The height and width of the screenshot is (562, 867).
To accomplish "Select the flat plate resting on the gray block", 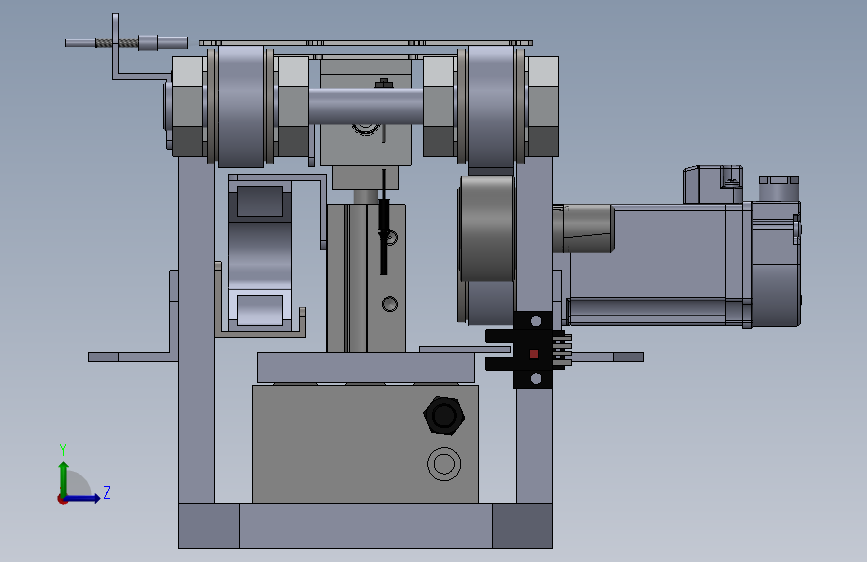I will click(x=365, y=367).
